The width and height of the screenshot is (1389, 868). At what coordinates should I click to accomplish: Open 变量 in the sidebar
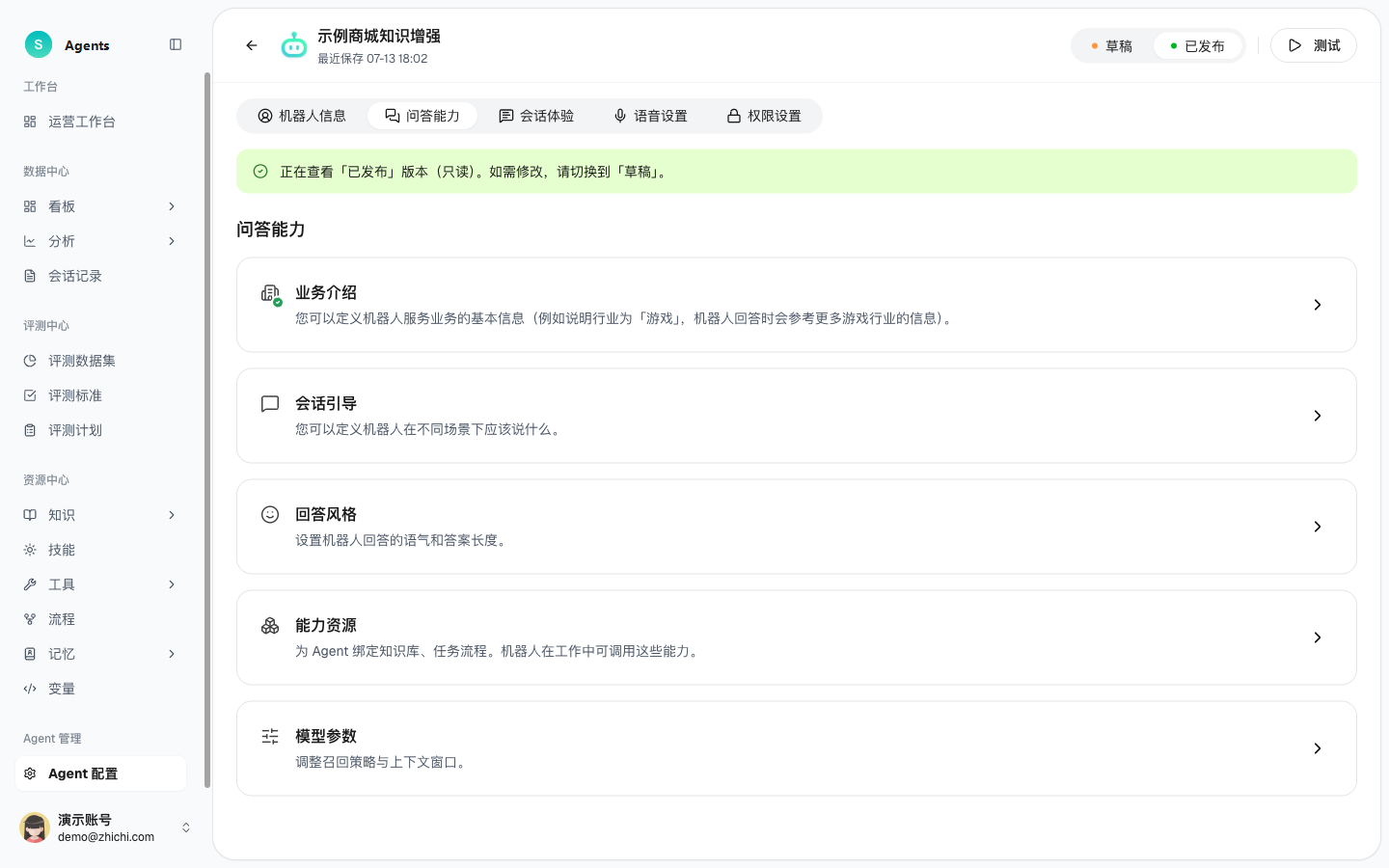(x=100, y=689)
